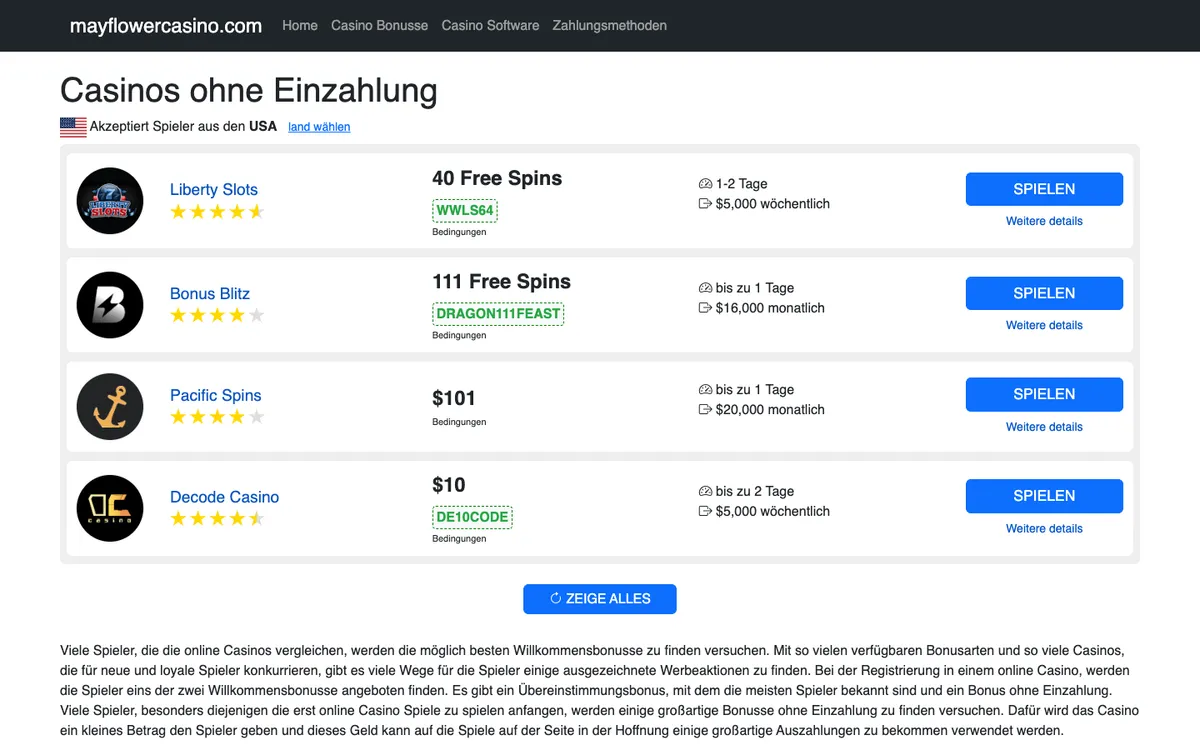Click the '$20,000 monatlich' payout text
The width and height of the screenshot is (1200, 750).
pyautogui.click(x=770, y=410)
